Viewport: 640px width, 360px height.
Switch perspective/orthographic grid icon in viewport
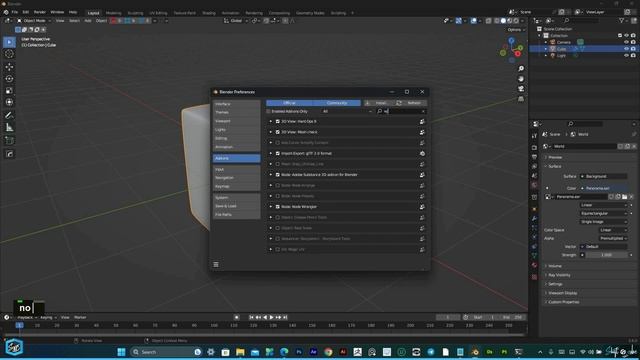521,99
